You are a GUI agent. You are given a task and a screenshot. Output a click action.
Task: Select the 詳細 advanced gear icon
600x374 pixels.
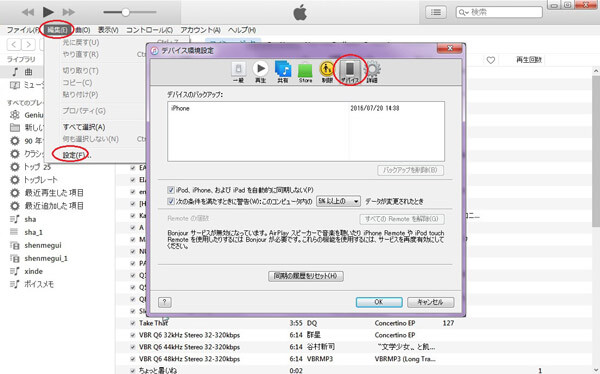[x=372, y=72]
